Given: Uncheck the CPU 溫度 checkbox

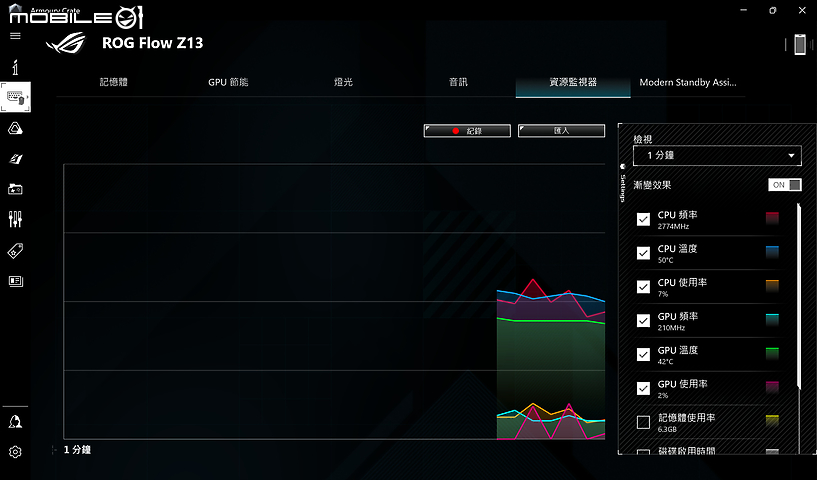Looking at the screenshot, I should 643,253.
